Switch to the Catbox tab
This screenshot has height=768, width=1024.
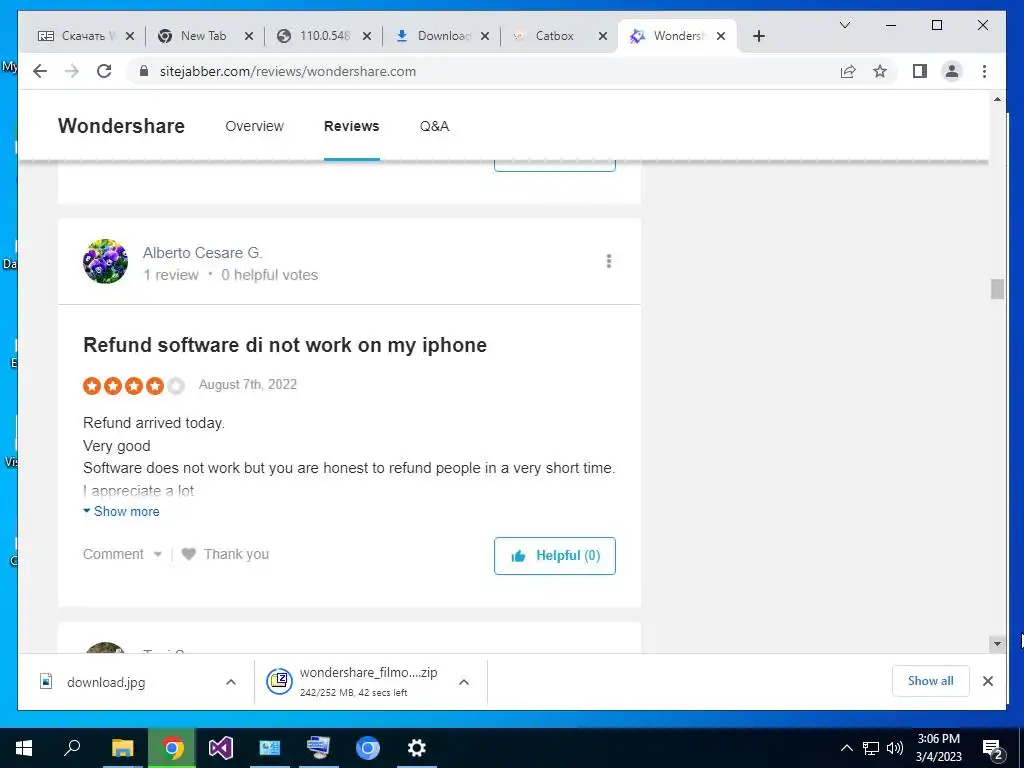[x=554, y=36]
